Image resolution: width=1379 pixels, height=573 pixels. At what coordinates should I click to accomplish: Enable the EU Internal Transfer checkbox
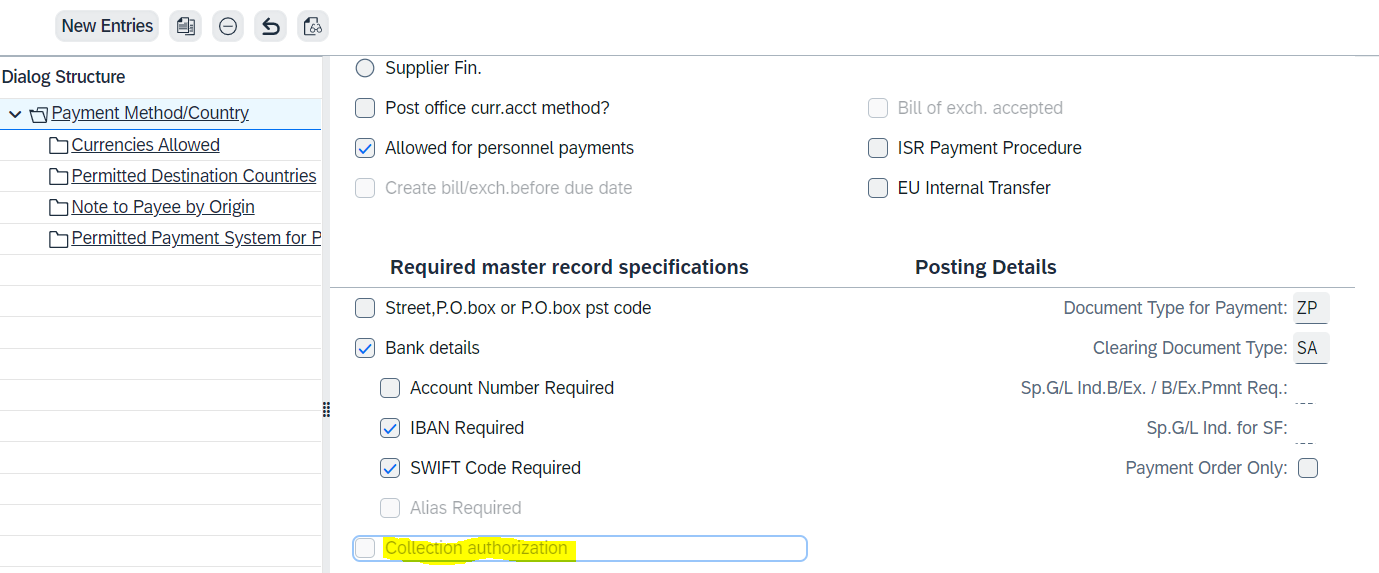pos(878,188)
